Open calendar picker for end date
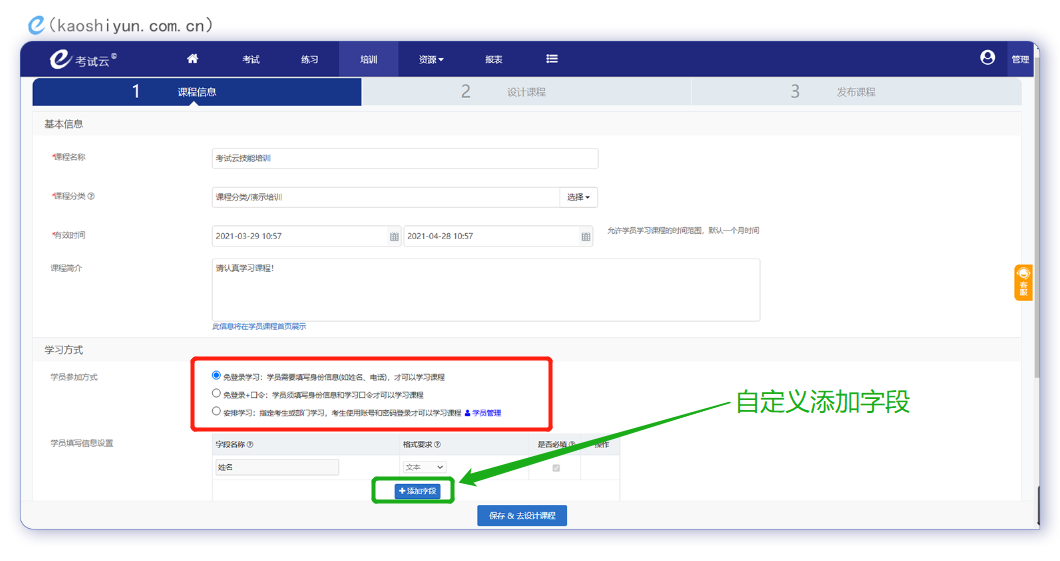Screen dimensions: 1060x561 (586, 237)
